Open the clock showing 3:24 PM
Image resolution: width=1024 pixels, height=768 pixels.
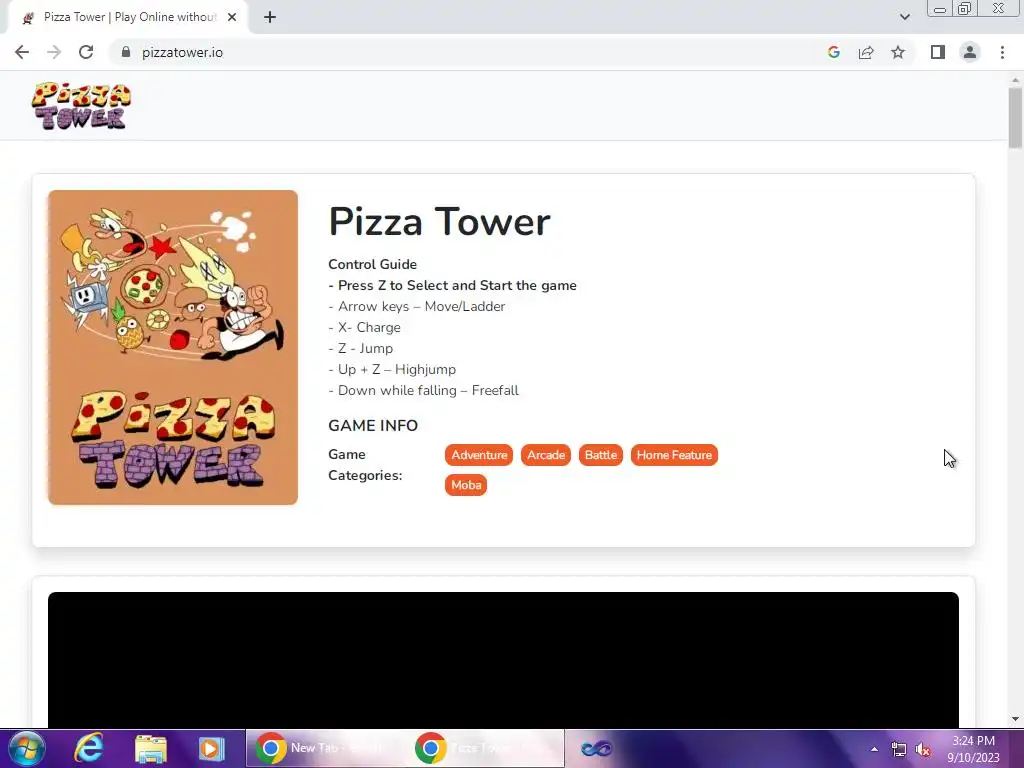tap(973, 749)
